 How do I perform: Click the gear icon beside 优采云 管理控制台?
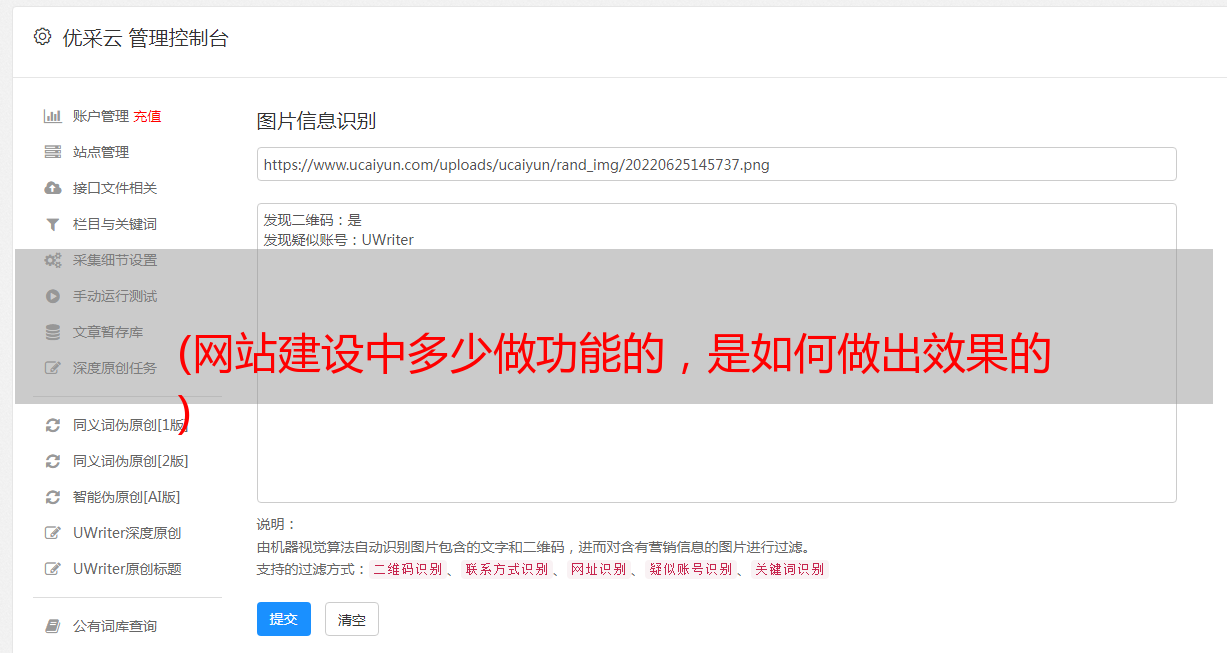tap(42, 37)
